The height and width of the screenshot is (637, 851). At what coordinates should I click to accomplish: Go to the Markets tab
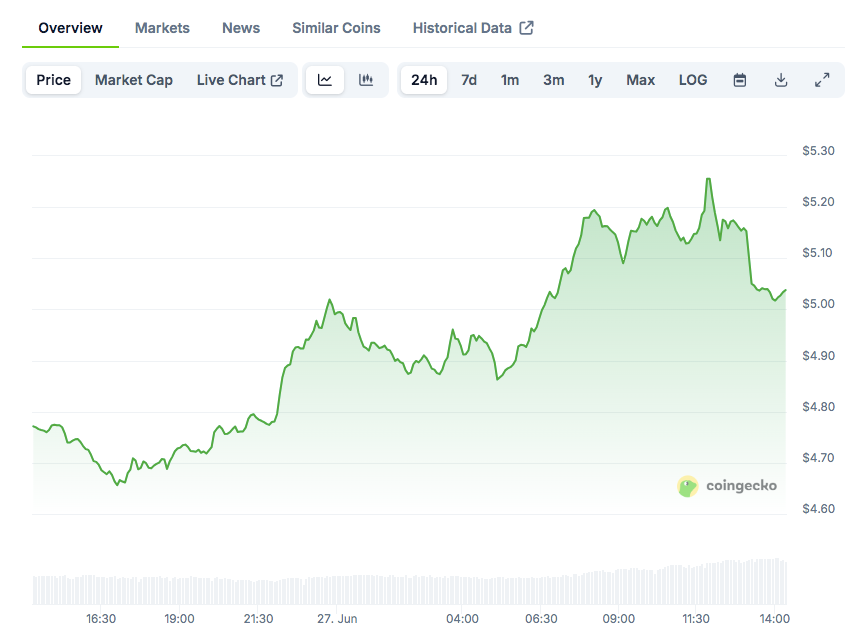162,28
